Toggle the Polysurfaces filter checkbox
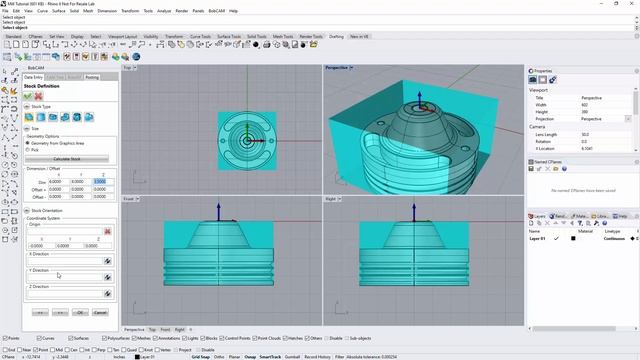The width and height of the screenshot is (640, 360). [x=104, y=338]
